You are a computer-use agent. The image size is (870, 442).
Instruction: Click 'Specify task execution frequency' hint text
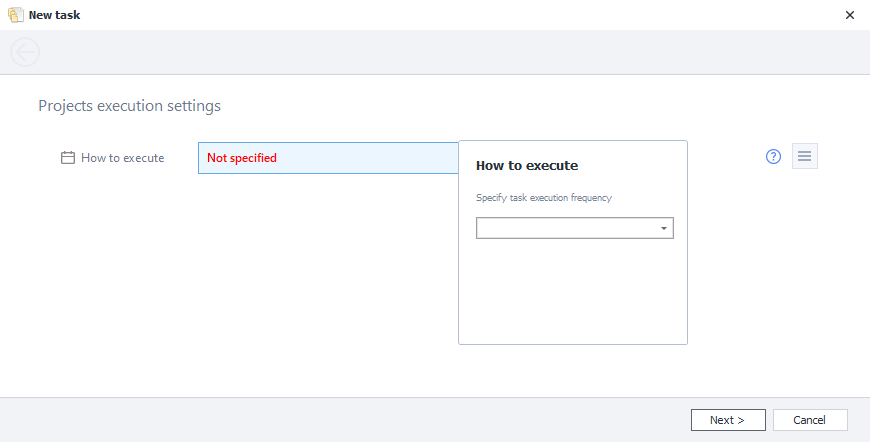(x=543, y=198)
